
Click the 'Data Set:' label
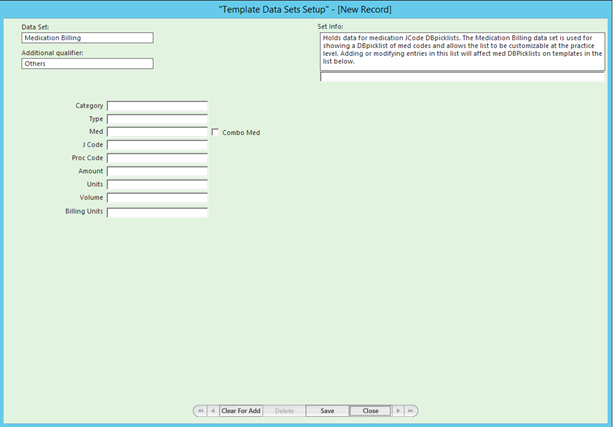[35, 27]
